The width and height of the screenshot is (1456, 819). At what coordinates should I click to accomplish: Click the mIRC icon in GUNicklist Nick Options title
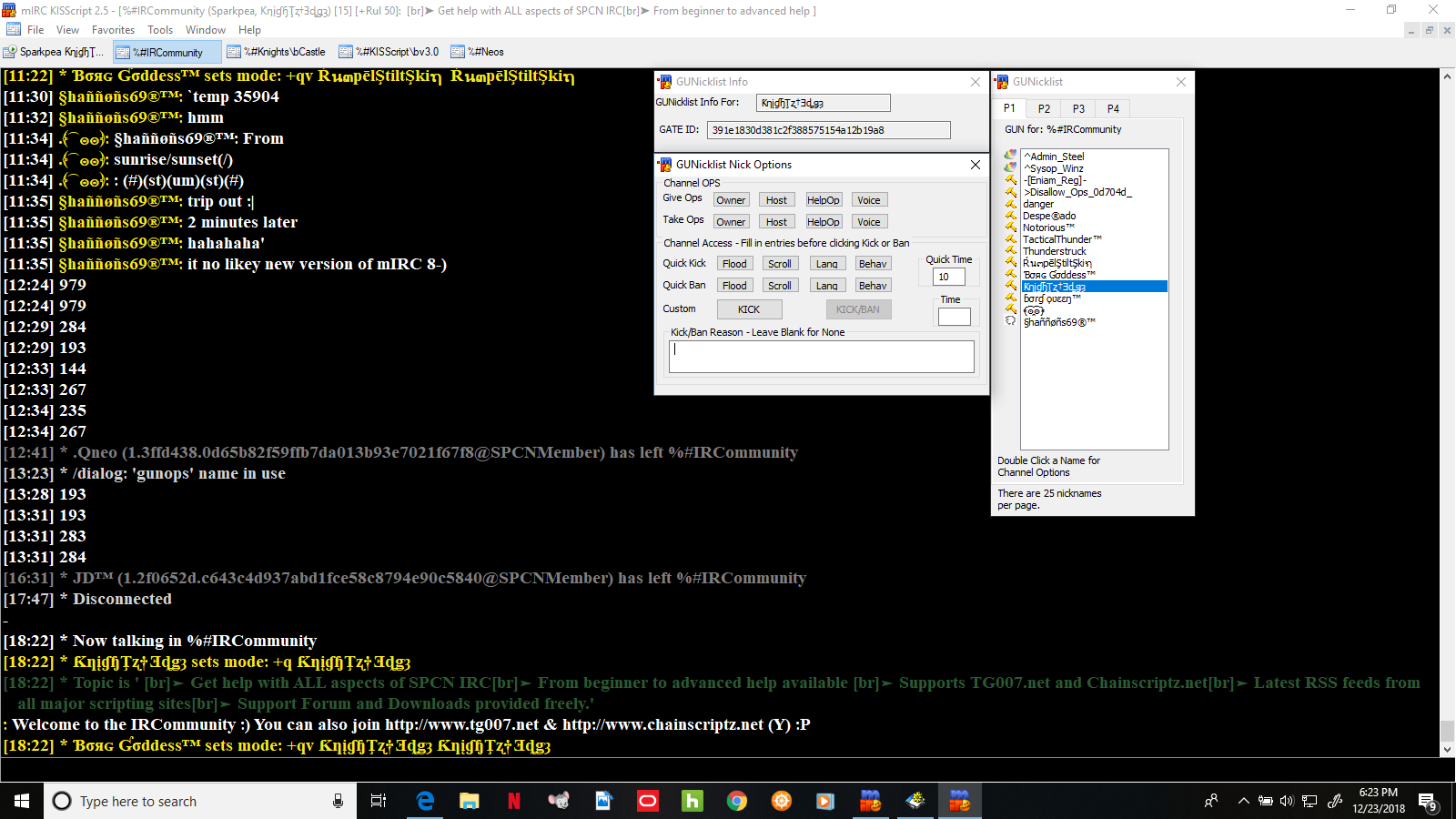tap(665, 165)
